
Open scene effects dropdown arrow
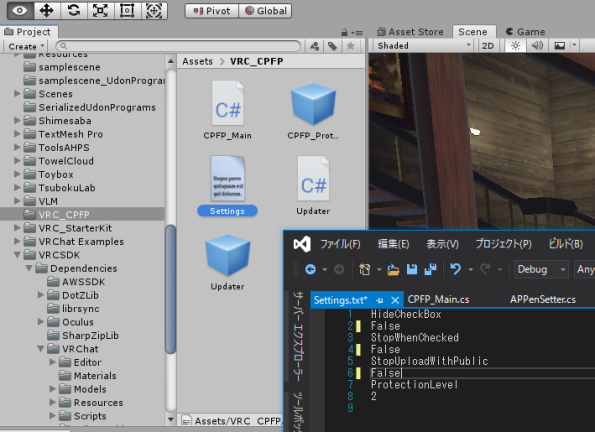tap(574, 46)
